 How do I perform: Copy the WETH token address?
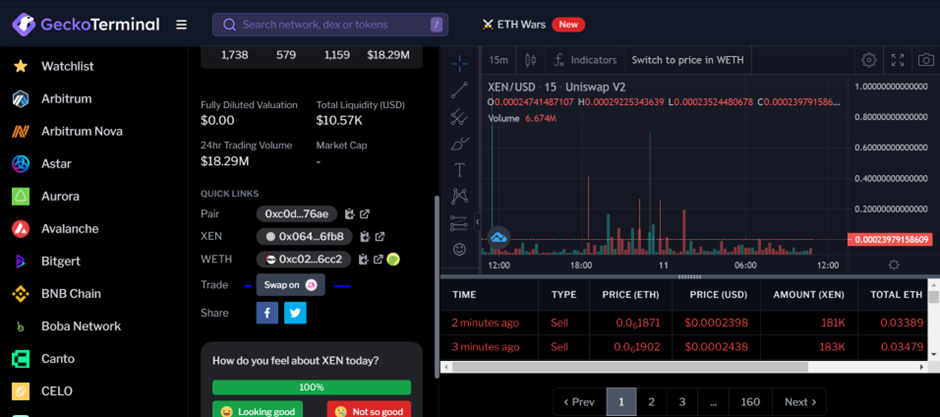(363, 259)
